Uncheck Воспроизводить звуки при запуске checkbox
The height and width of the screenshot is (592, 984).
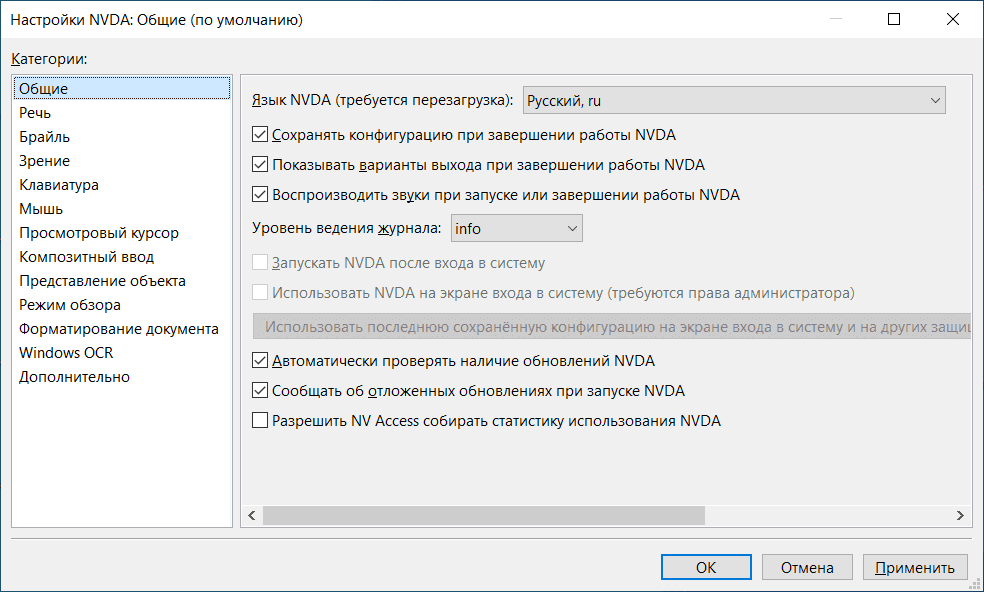261,195
